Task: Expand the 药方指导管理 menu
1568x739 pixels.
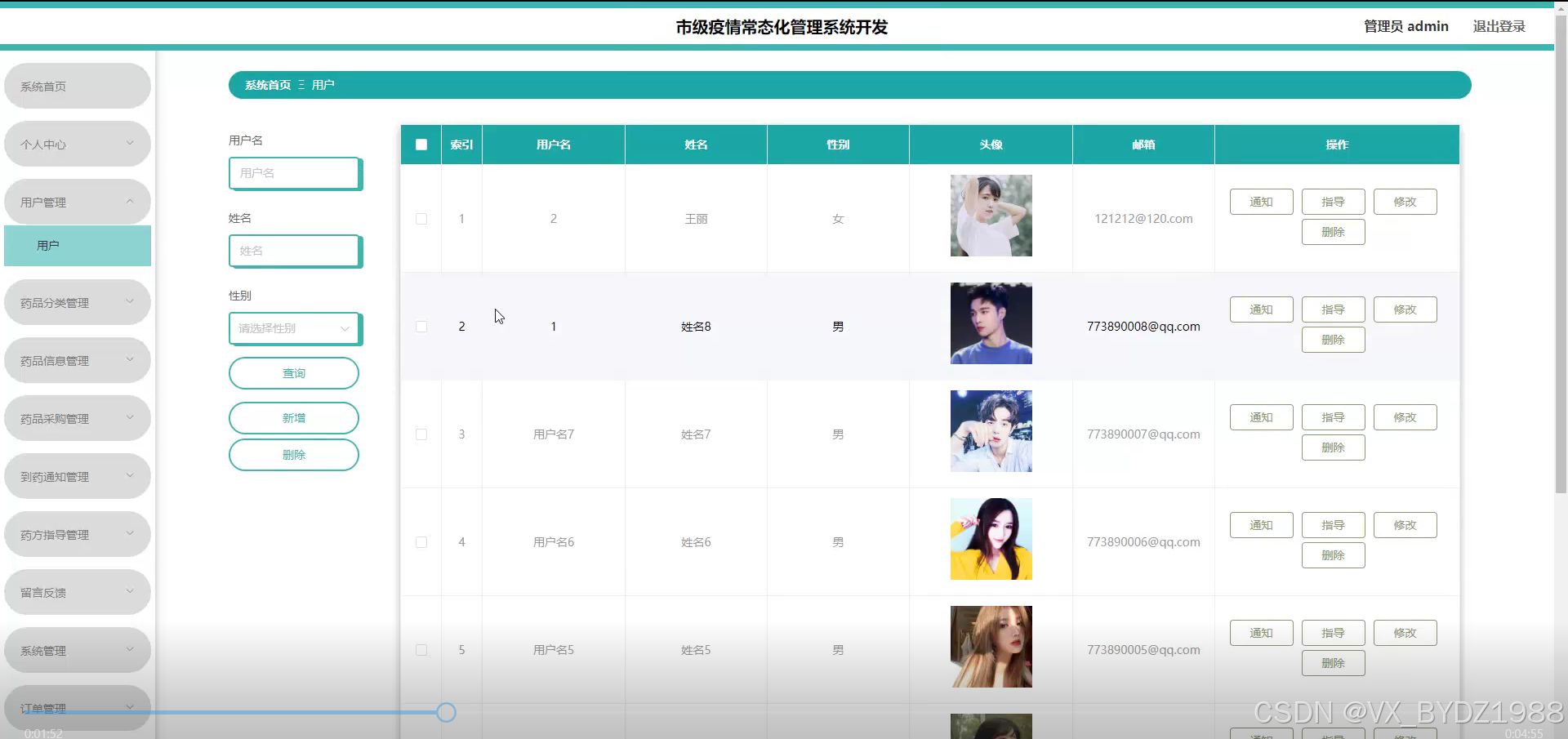Action: point(78,534)
